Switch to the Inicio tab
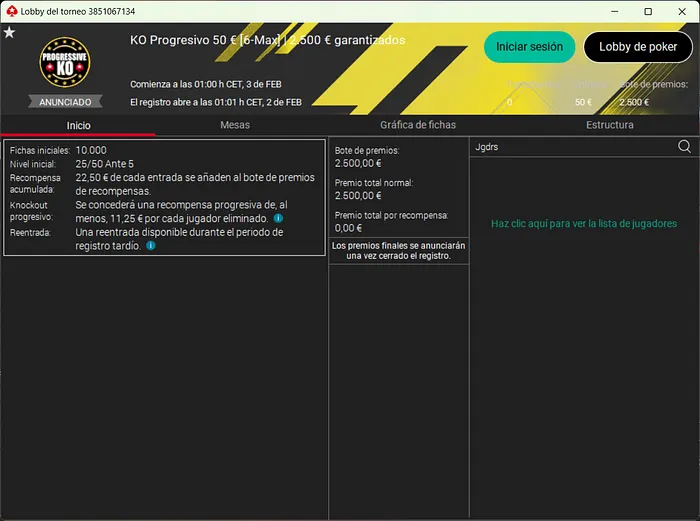The image size is (700, 521). coord(78,125)
